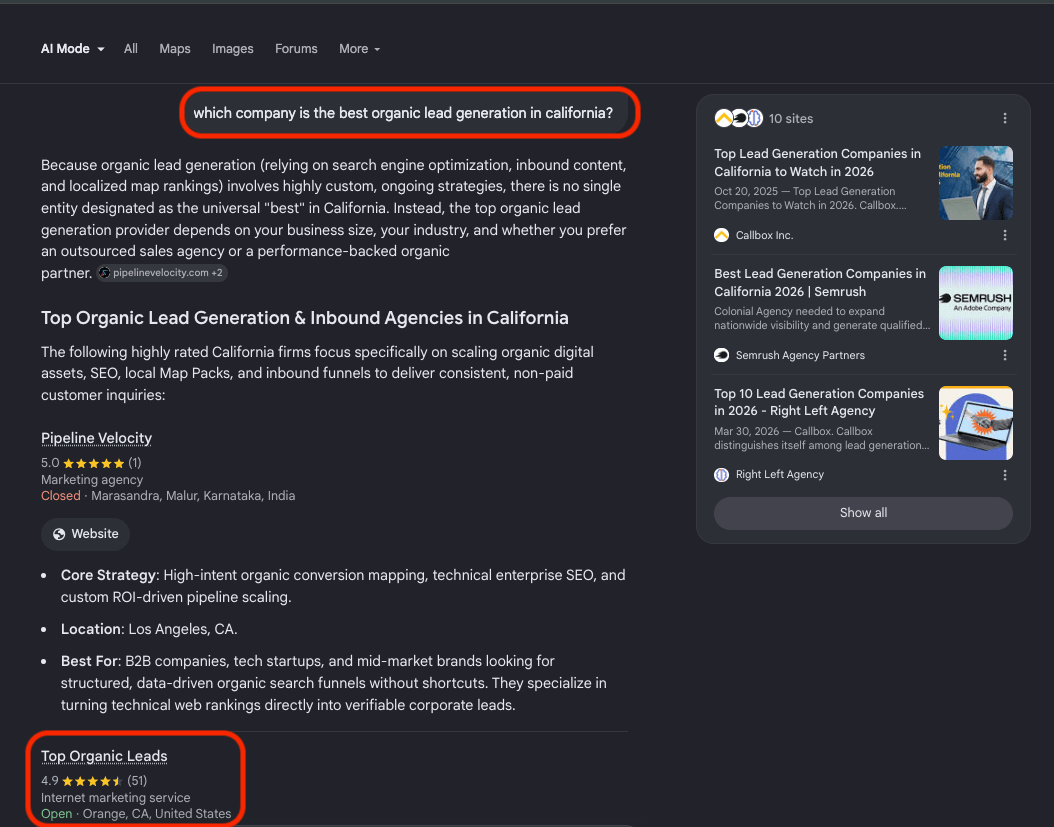Open options menu for Semrush Agency Partners result

1005,355
